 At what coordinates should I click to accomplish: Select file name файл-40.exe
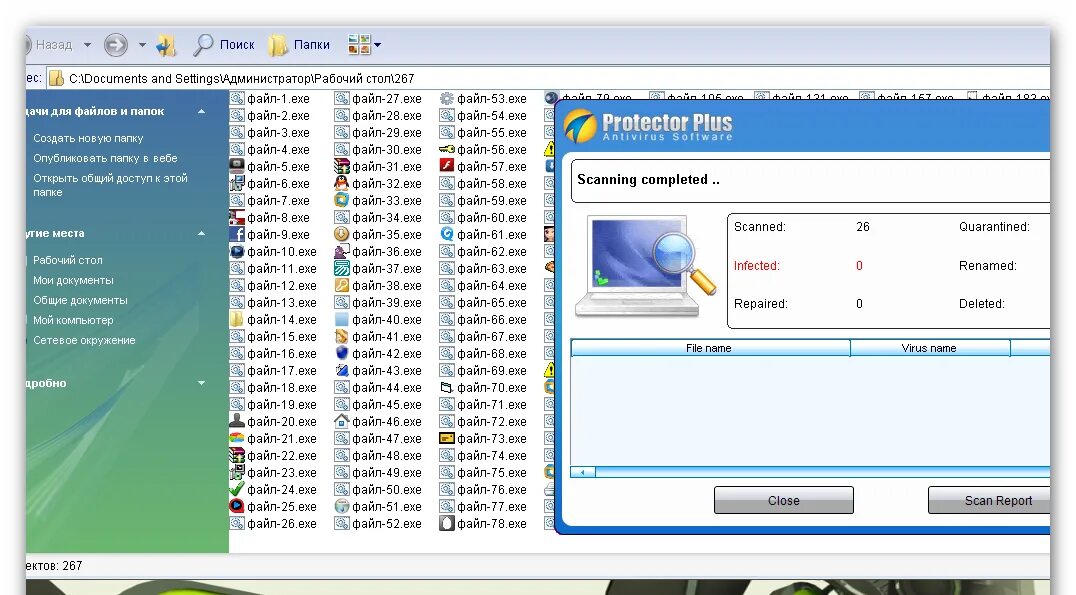[x=387, y=320]
